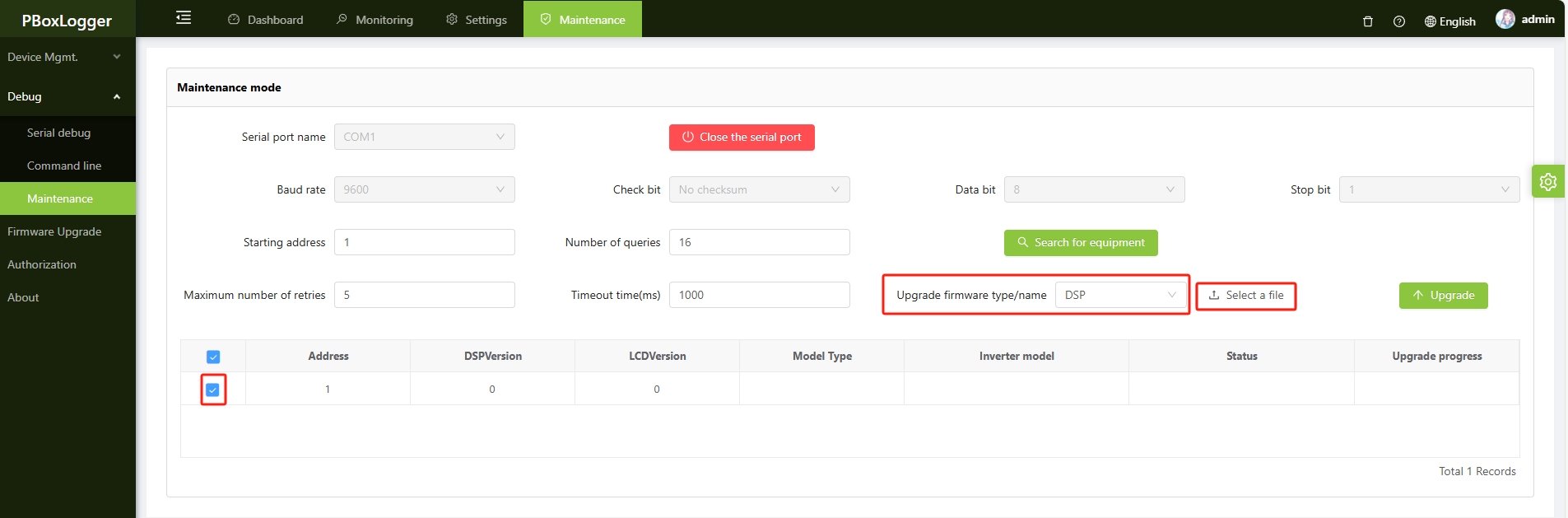The width and height of the screenshot is (1568, 518).
Task: Toggle the select-all checkbox in table header
Action: [x=213, y=357]
